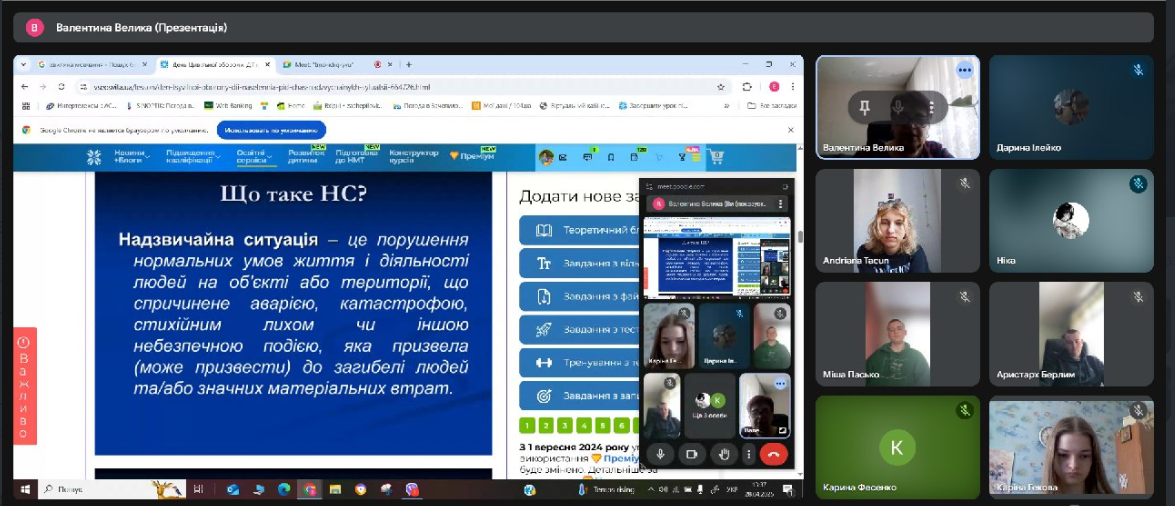
Task: Open the 'Преміум' menu item
Action: (x=473, y=156)
